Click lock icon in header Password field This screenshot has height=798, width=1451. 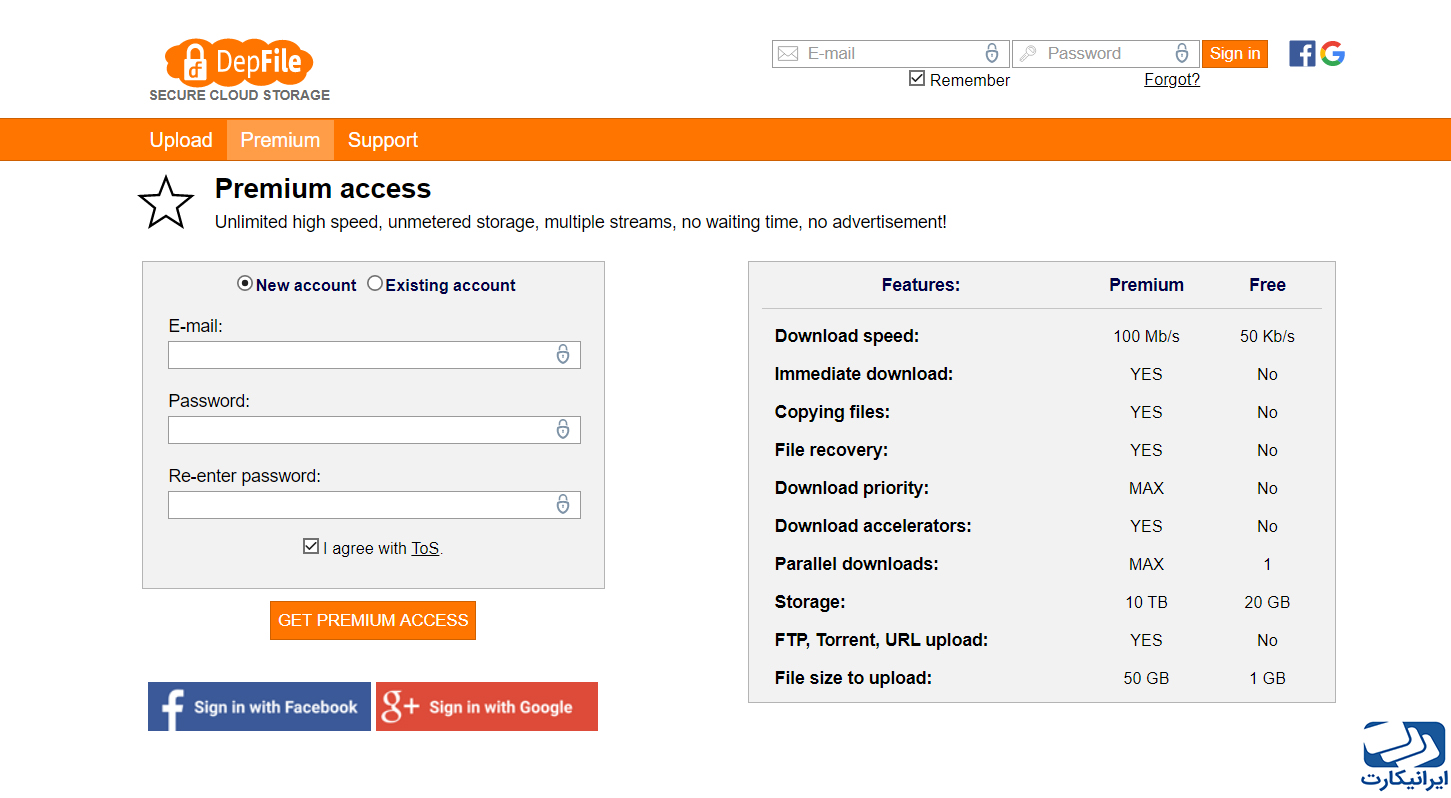pos(1182,54)
